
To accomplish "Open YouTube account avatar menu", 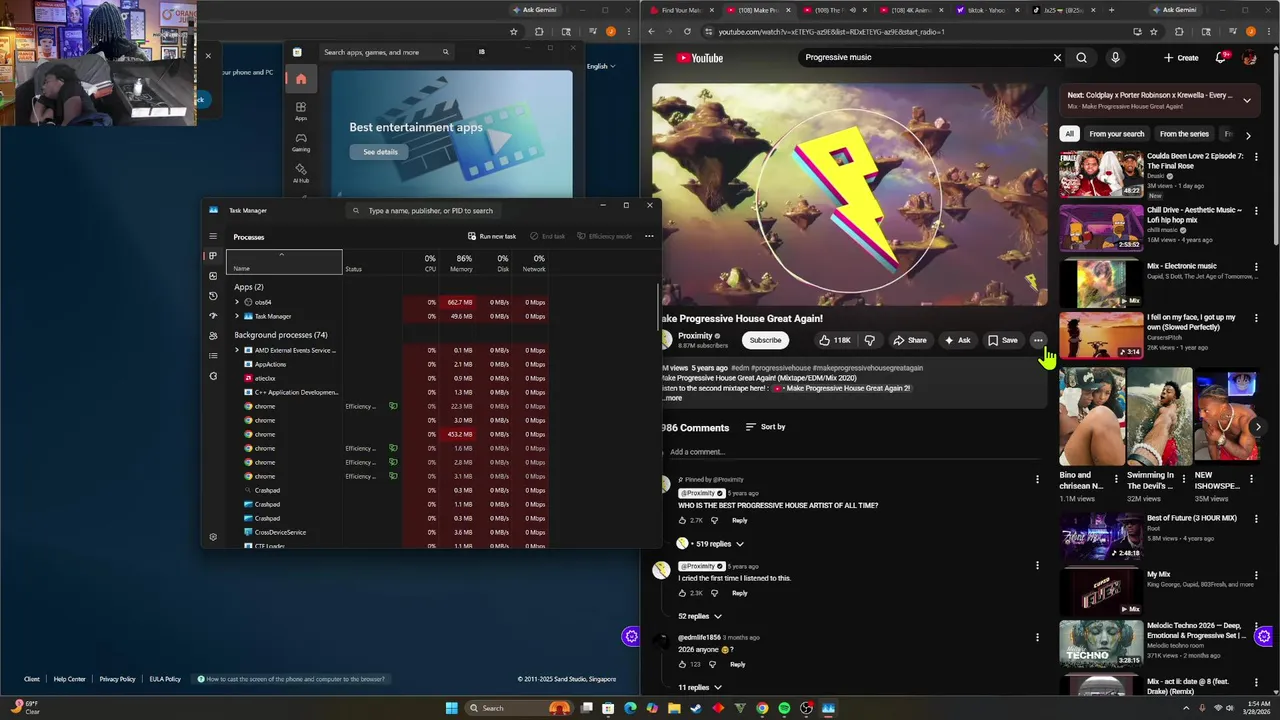I will tap(1249, 58).
